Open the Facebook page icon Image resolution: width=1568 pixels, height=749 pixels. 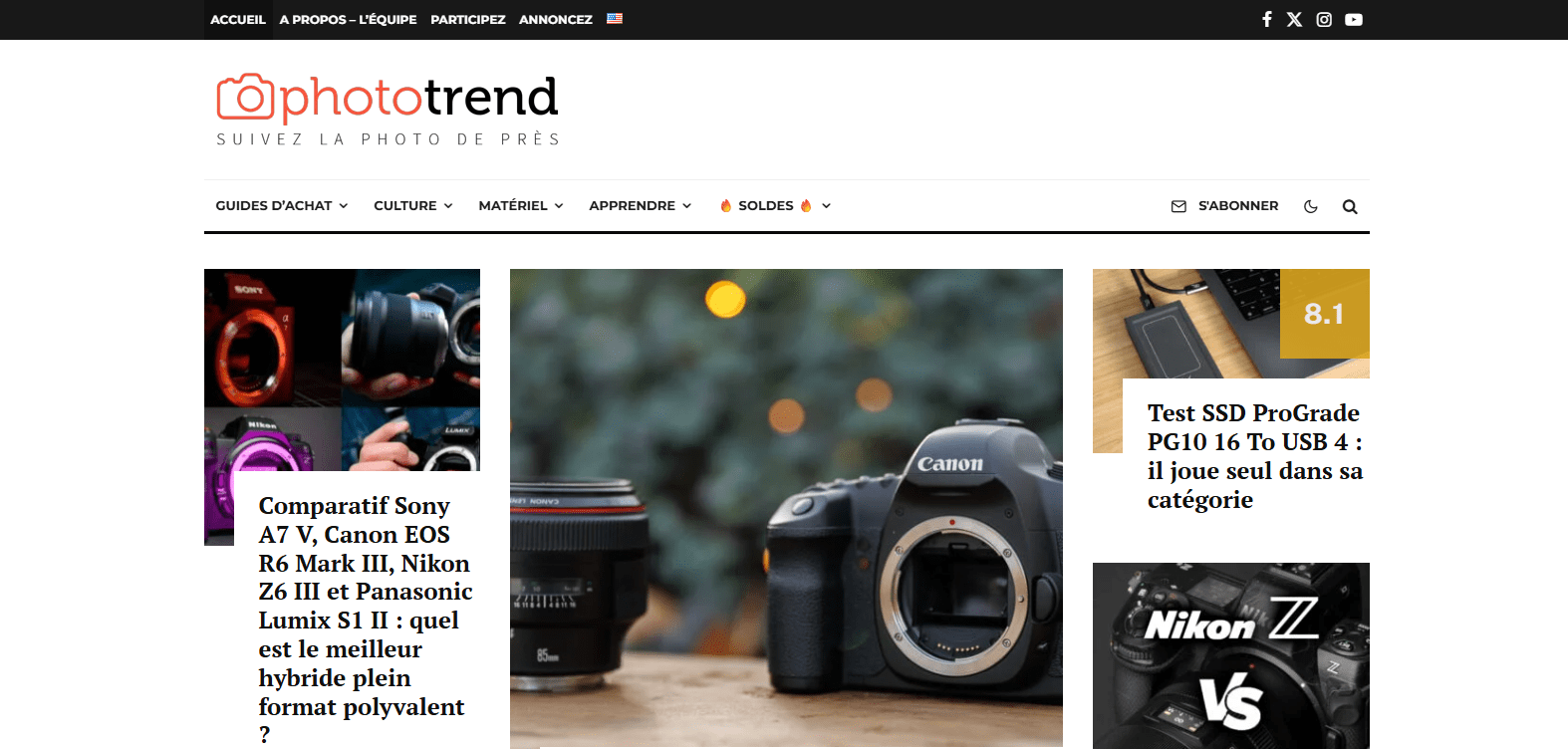click(x=1266, y=19)
